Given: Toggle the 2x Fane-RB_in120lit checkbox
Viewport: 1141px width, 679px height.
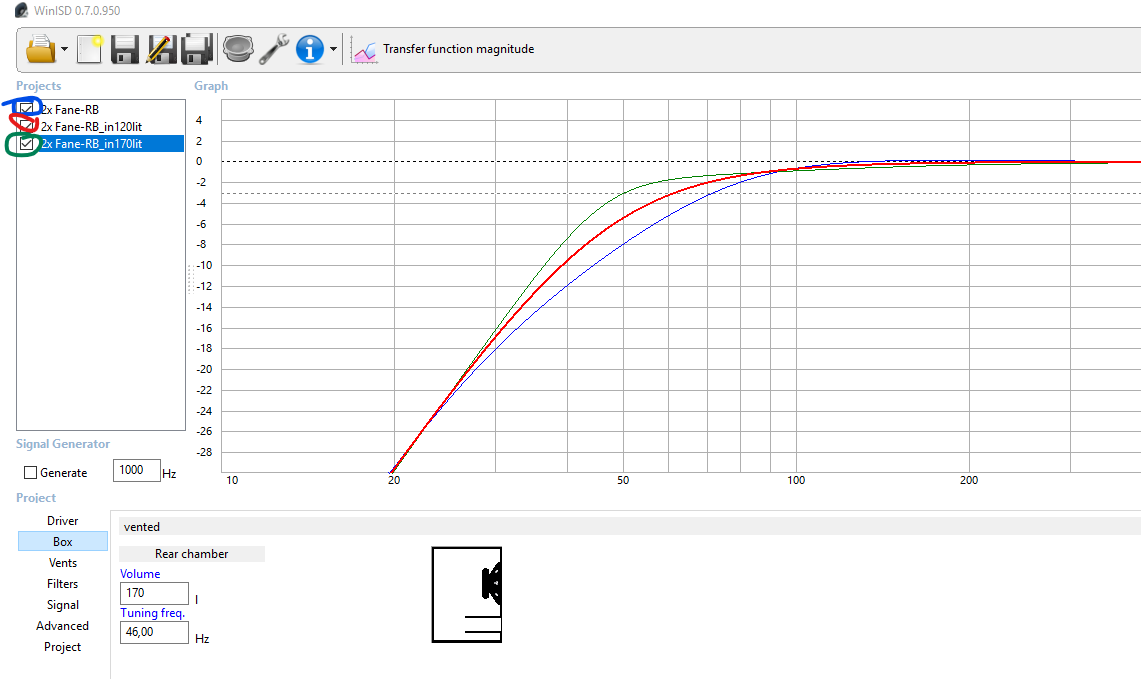Looking at the screenshot, I should pyautogui.click(x=27, y=127).
